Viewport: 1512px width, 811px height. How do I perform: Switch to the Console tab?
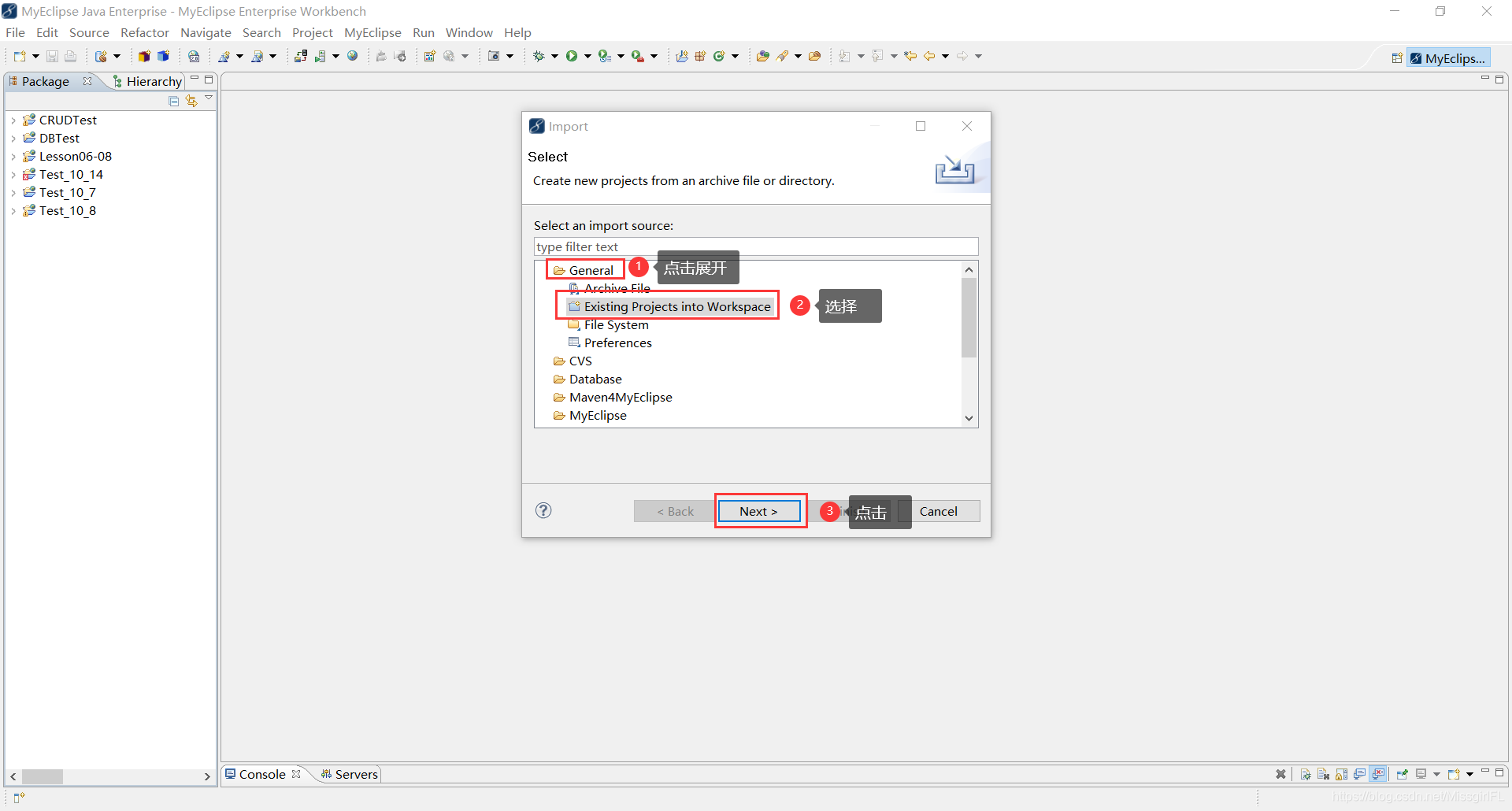point(262,774)
